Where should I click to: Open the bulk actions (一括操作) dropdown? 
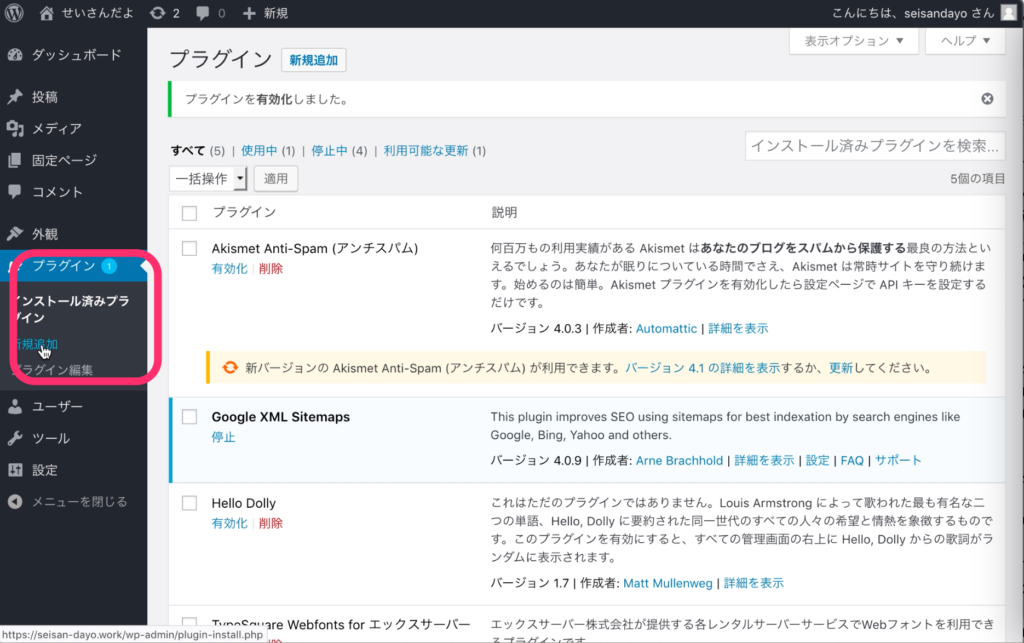208,179
